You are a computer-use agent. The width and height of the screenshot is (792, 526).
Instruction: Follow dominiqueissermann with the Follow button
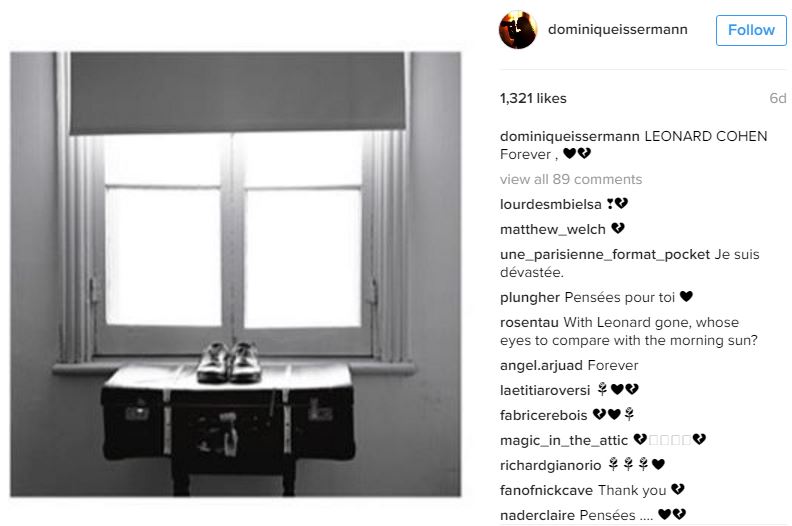751,30
